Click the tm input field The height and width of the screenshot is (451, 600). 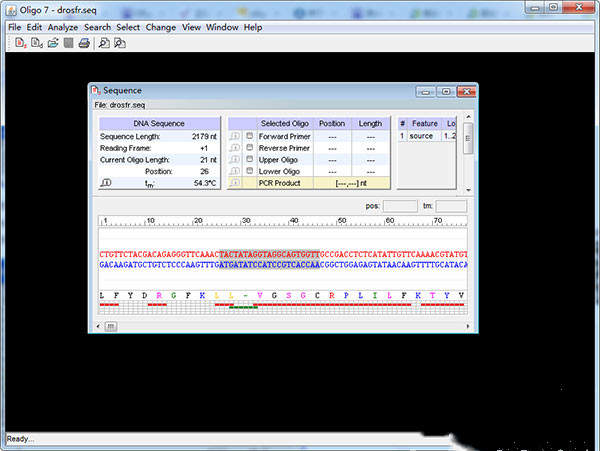point(450,206)
